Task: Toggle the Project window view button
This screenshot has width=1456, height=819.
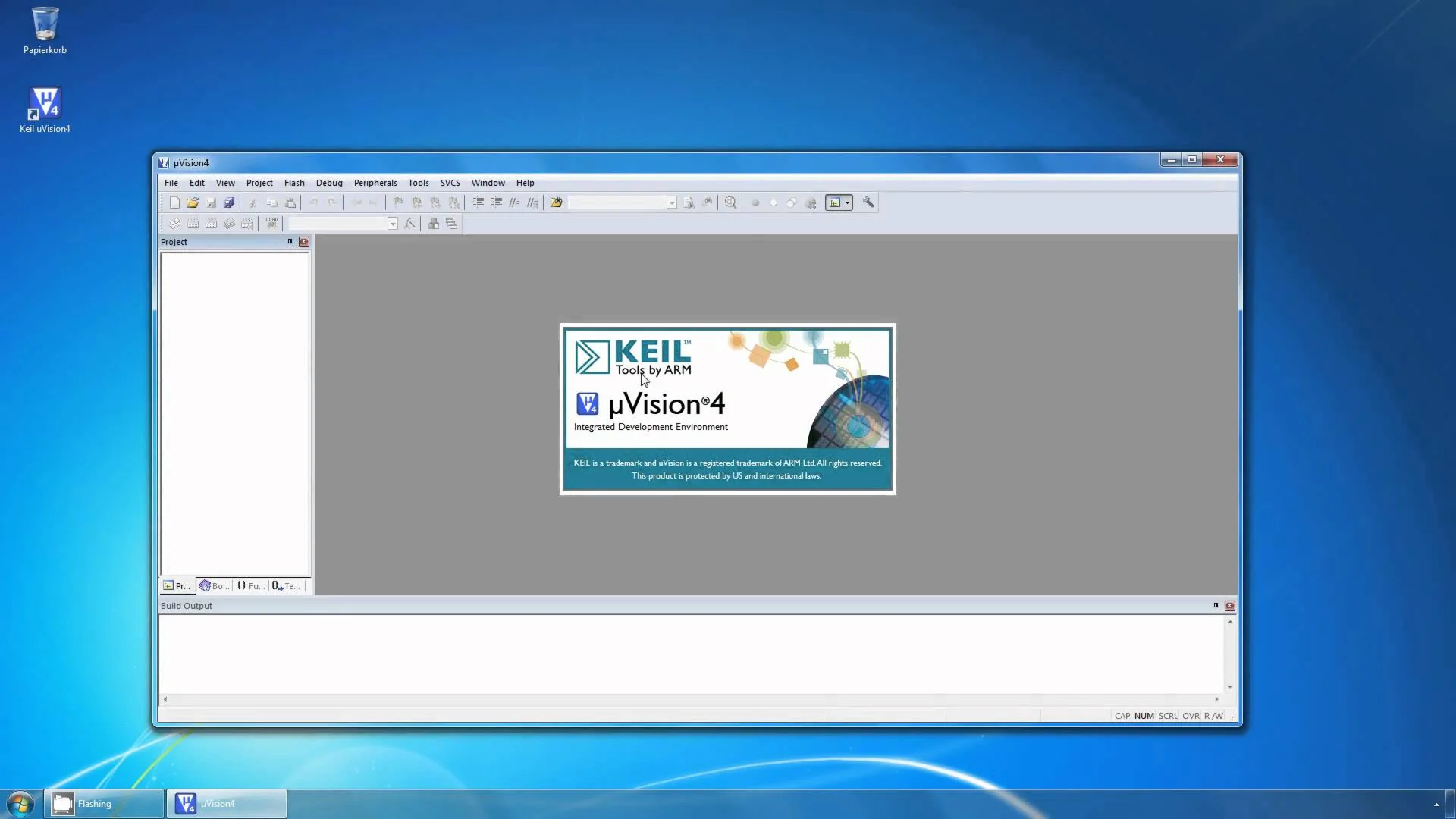Action: click(834, 202)
